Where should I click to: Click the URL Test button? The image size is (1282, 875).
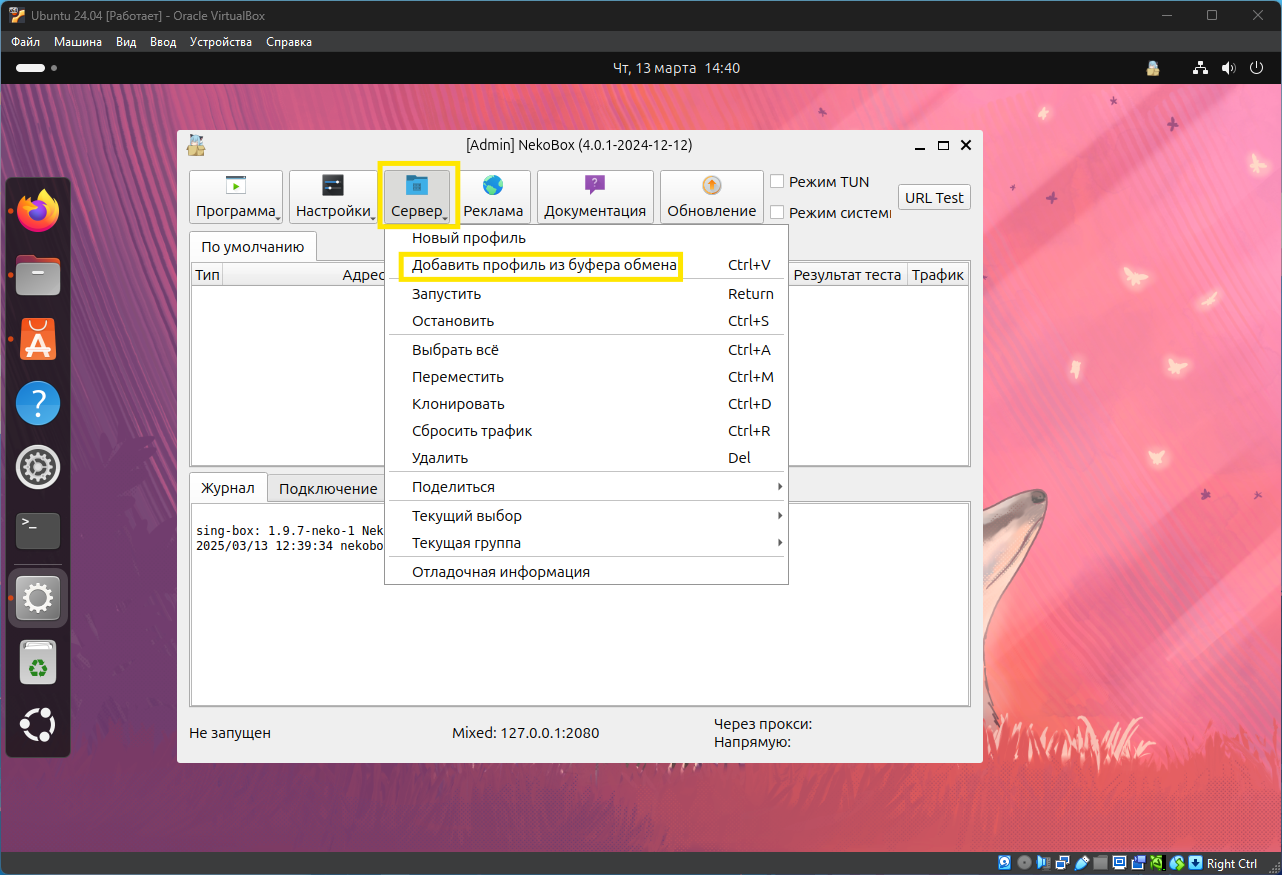point(934,198)
